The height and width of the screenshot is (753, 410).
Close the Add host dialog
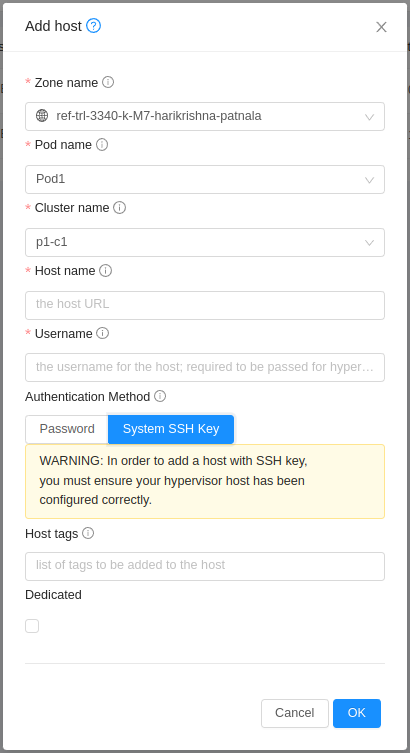[x=381, y=27]
